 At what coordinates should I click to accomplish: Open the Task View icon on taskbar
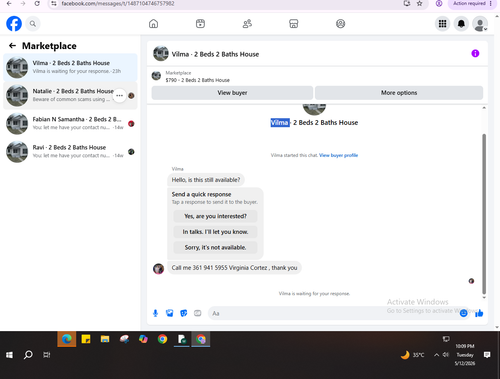47,355
